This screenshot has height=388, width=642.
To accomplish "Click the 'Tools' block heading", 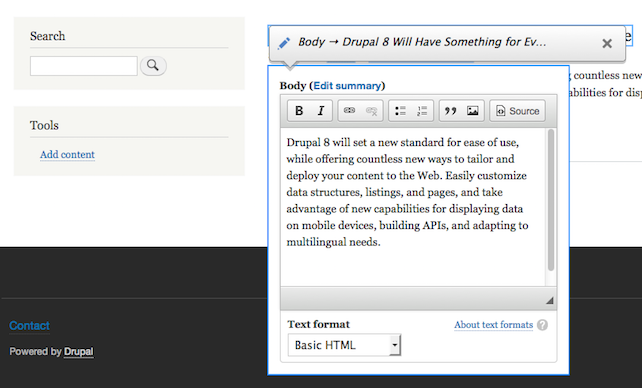I will pos(44,125).
